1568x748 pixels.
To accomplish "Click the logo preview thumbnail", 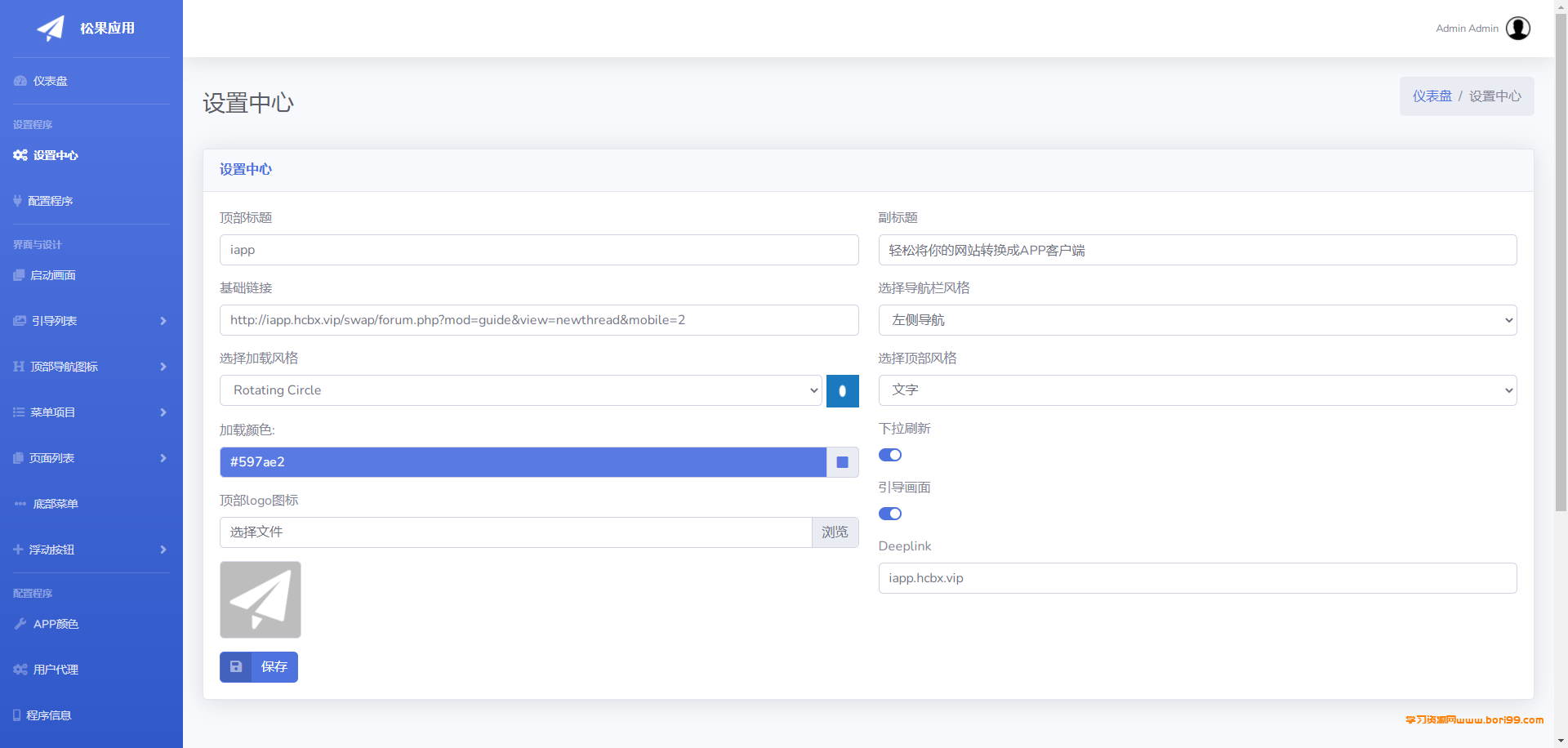I will click(261, 600).
